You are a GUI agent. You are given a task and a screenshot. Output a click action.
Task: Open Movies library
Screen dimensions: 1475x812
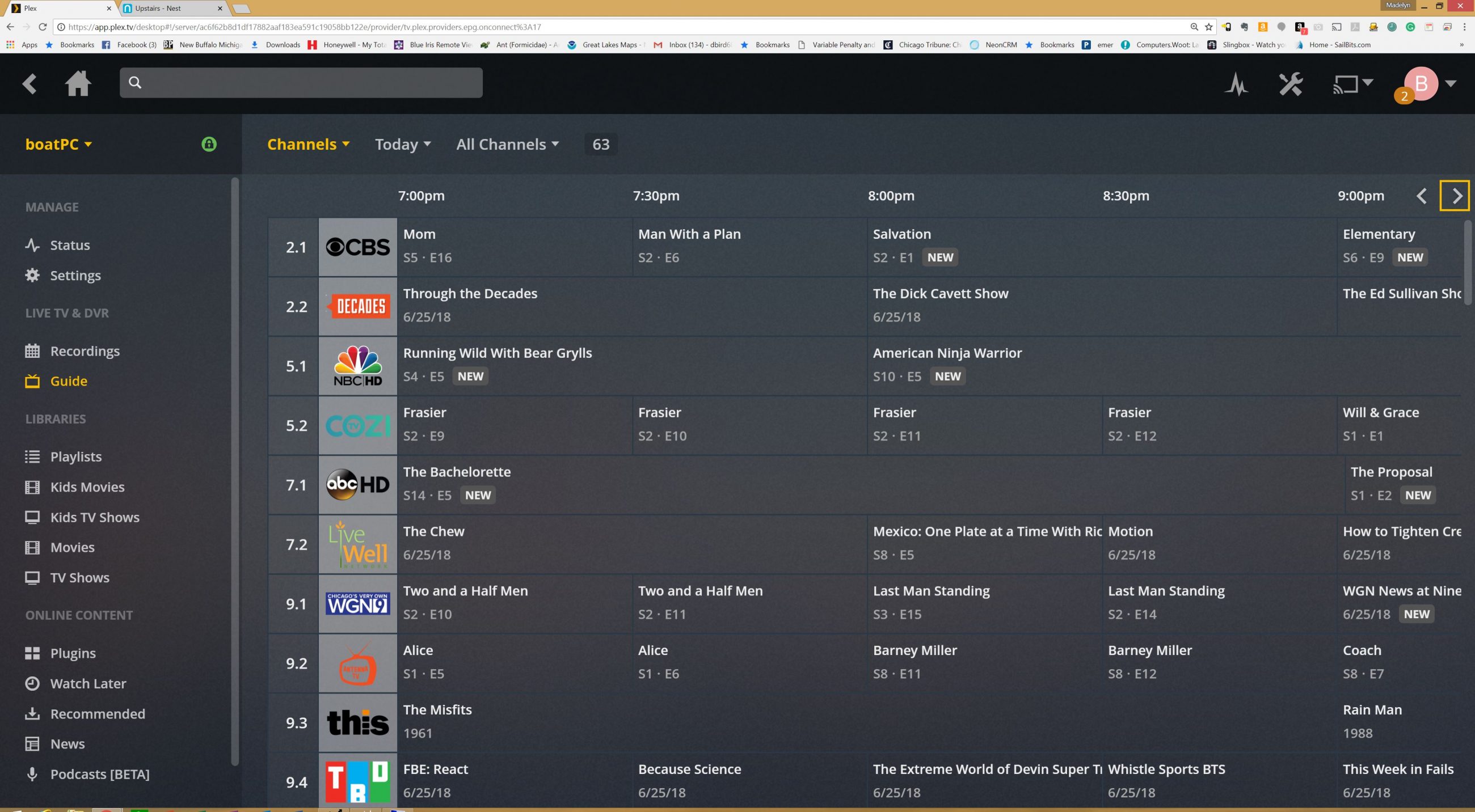pyautogui.click(x=72, y=548)
